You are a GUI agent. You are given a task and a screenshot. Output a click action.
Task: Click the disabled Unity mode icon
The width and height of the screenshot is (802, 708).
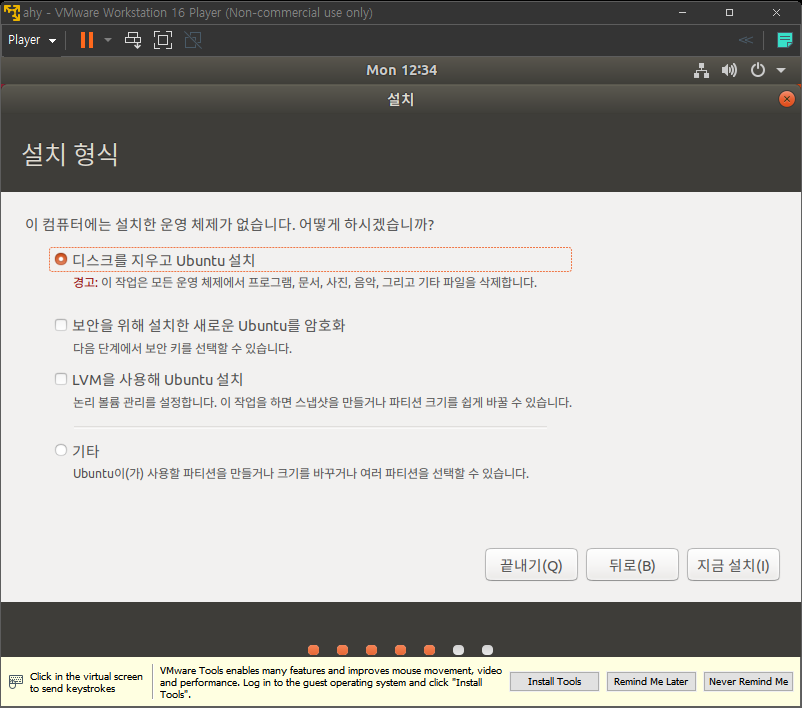point(193,40)
